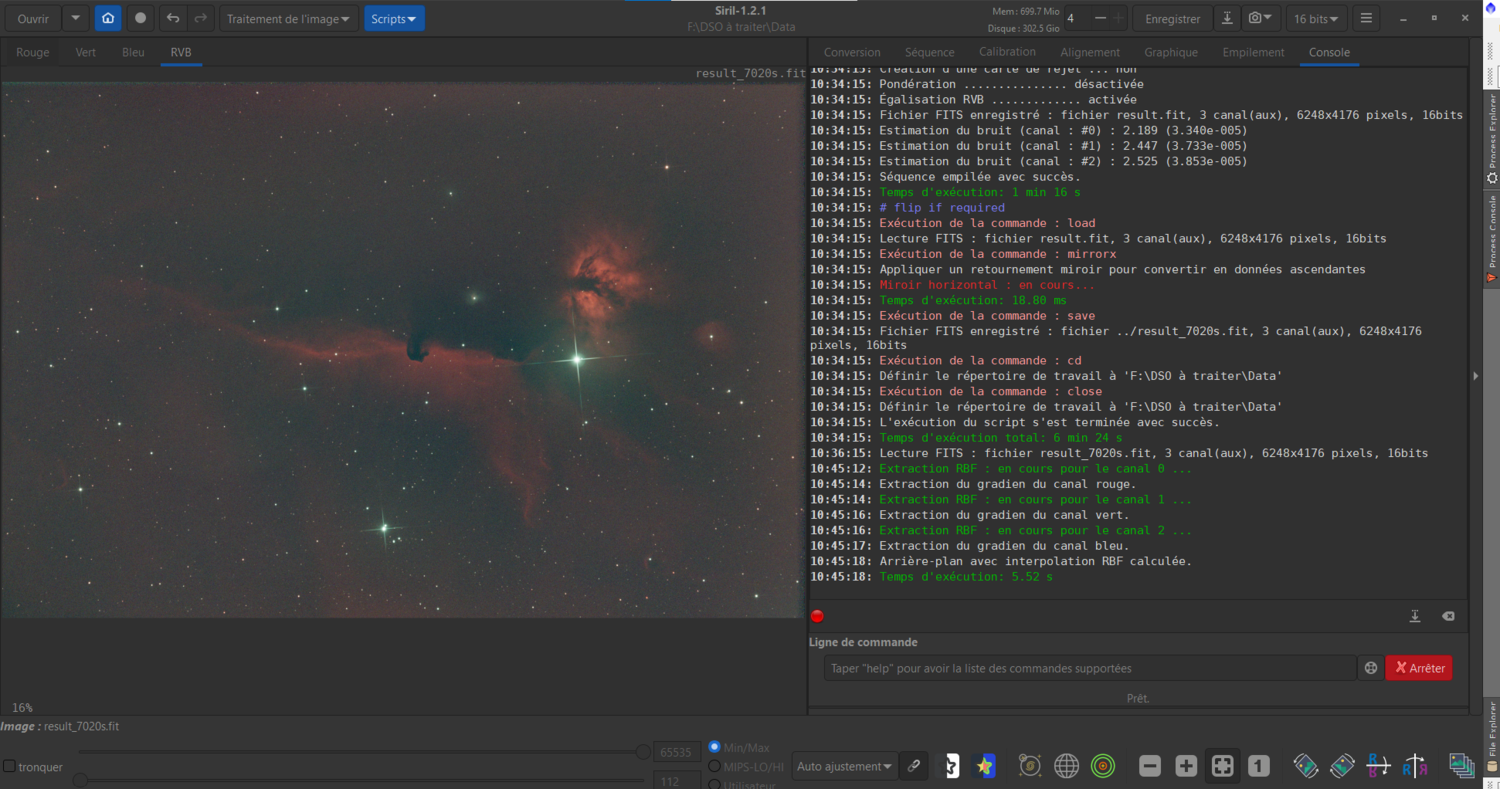
Task: Click the chain link channels icon
Action: coord(913,766)
